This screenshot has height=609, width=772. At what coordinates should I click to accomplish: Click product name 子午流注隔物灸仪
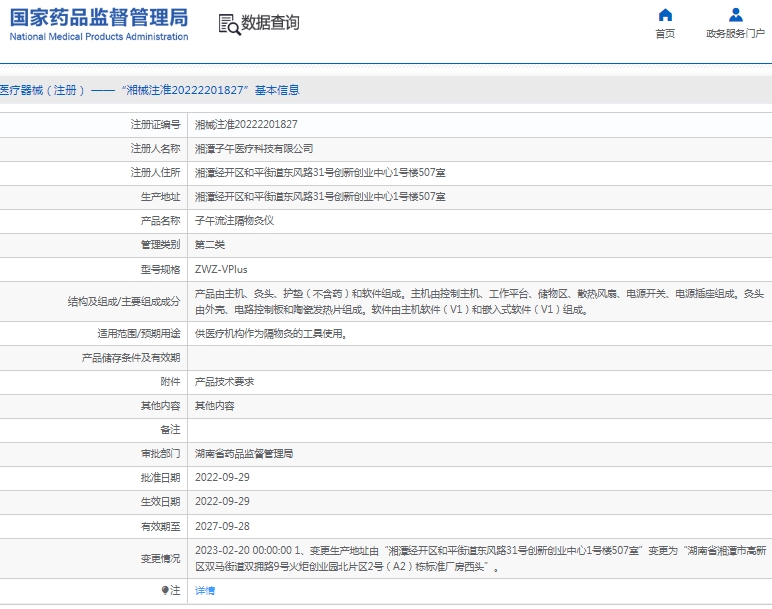(234, 221)
